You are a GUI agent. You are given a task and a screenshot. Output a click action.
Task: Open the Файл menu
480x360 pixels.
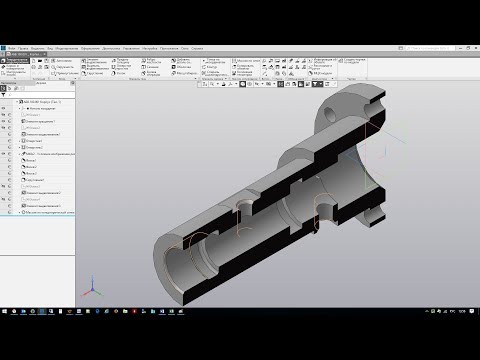[x=11, y=48]
